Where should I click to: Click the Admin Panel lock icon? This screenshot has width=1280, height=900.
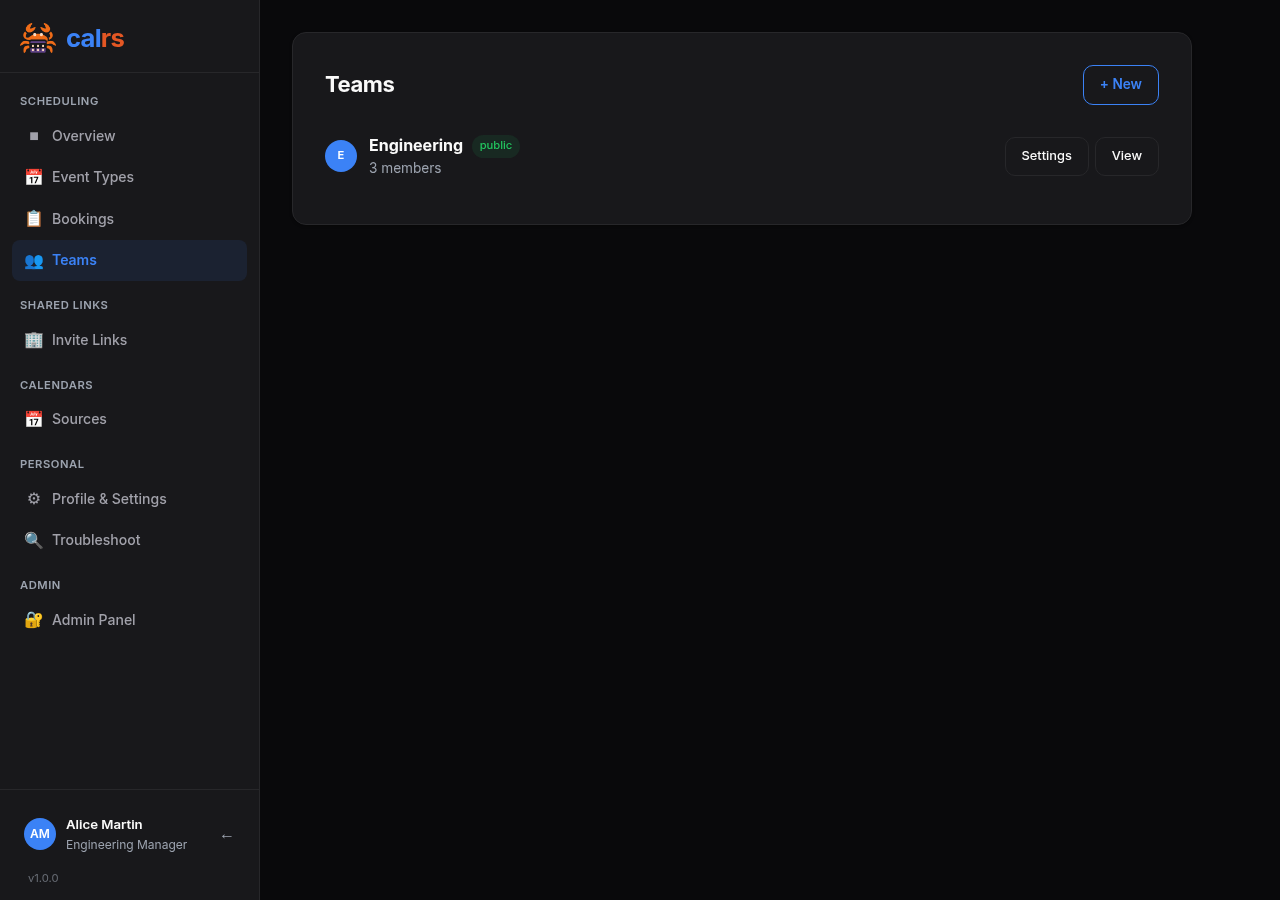[34, 620]
